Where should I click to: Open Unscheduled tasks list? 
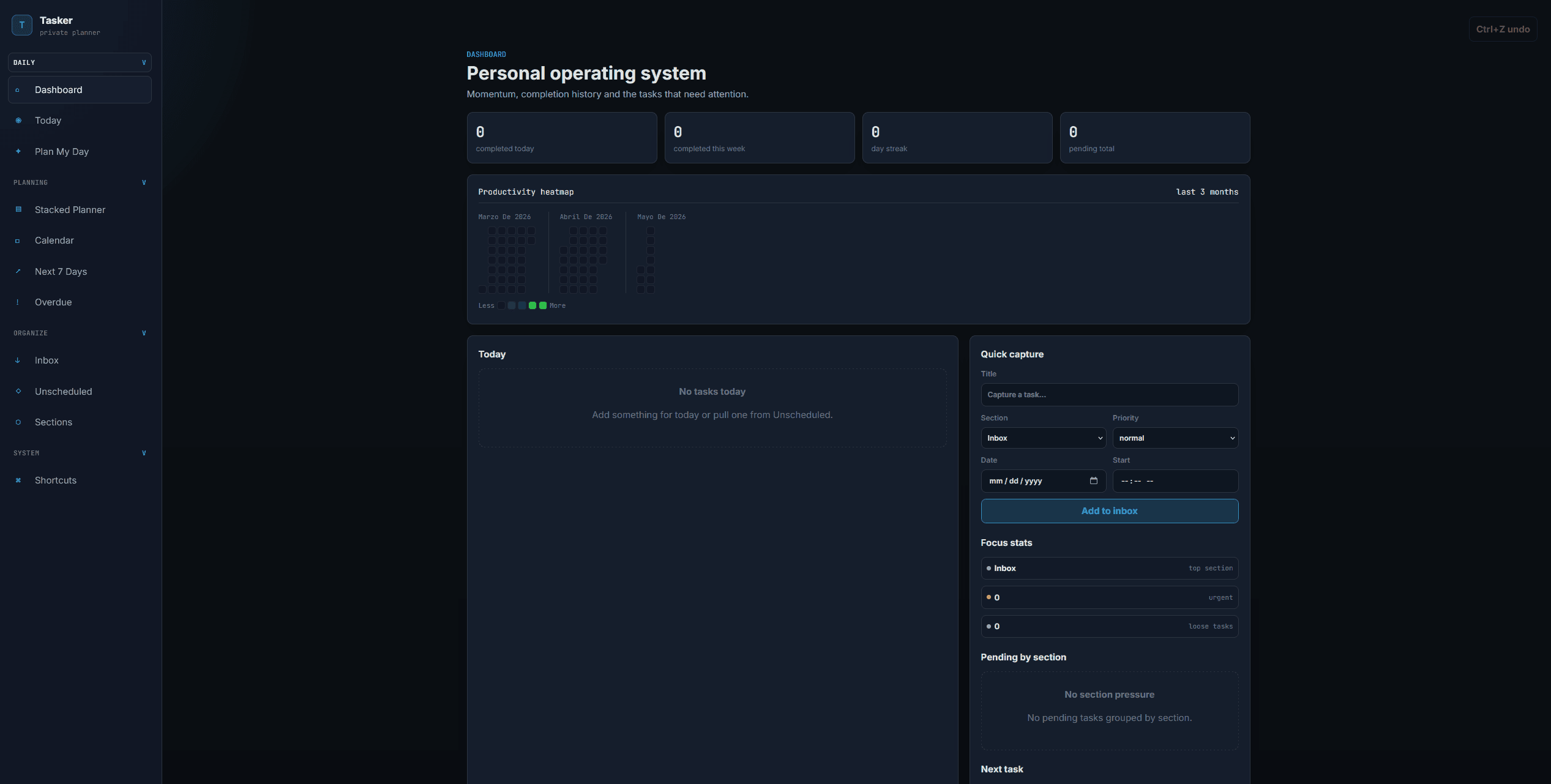point(80,392)
